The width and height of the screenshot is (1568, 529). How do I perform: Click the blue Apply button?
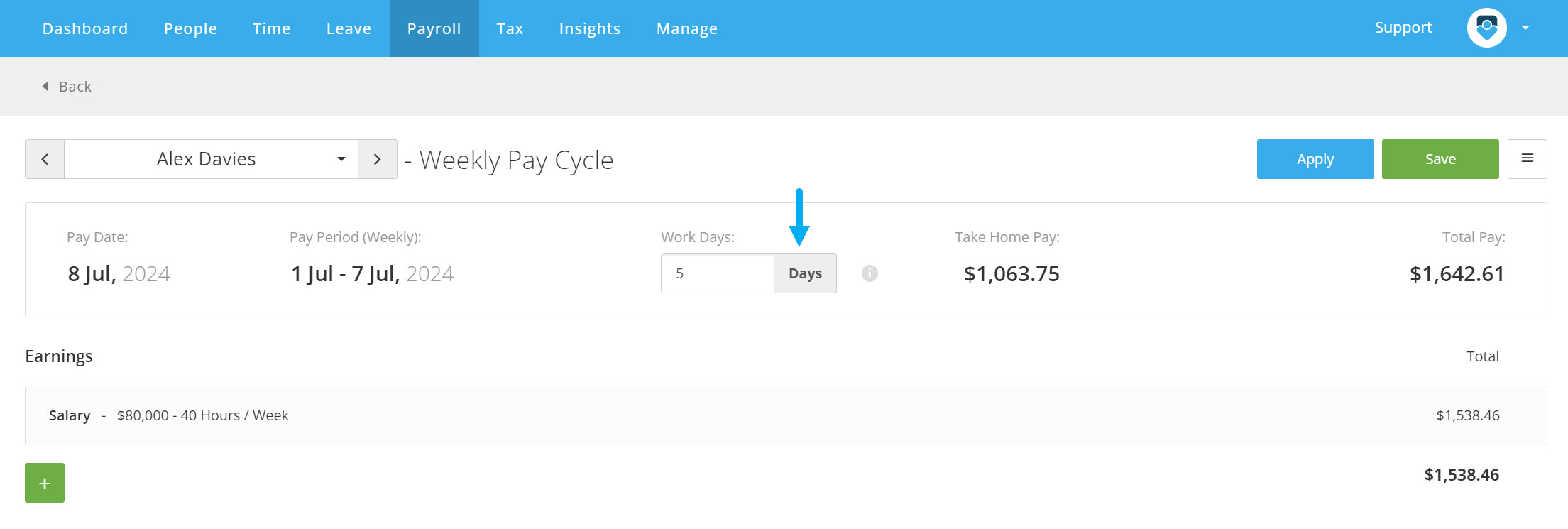1315,159
